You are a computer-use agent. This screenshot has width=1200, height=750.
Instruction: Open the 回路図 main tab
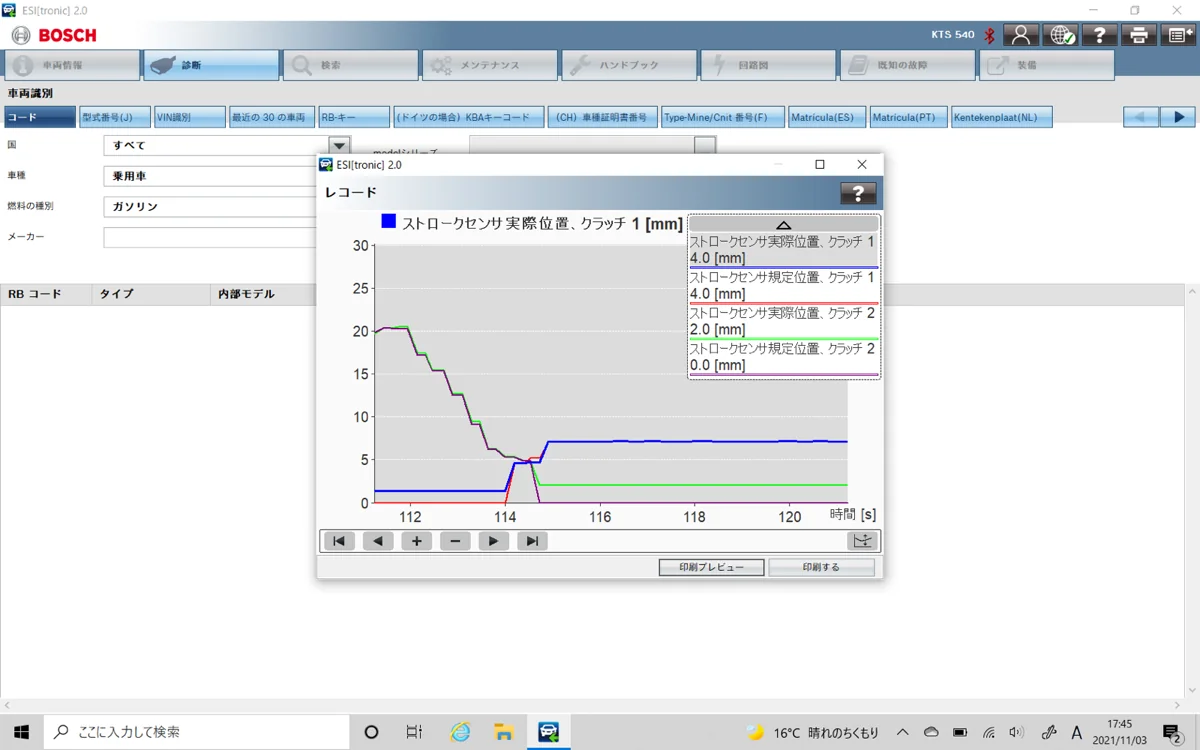768,65
